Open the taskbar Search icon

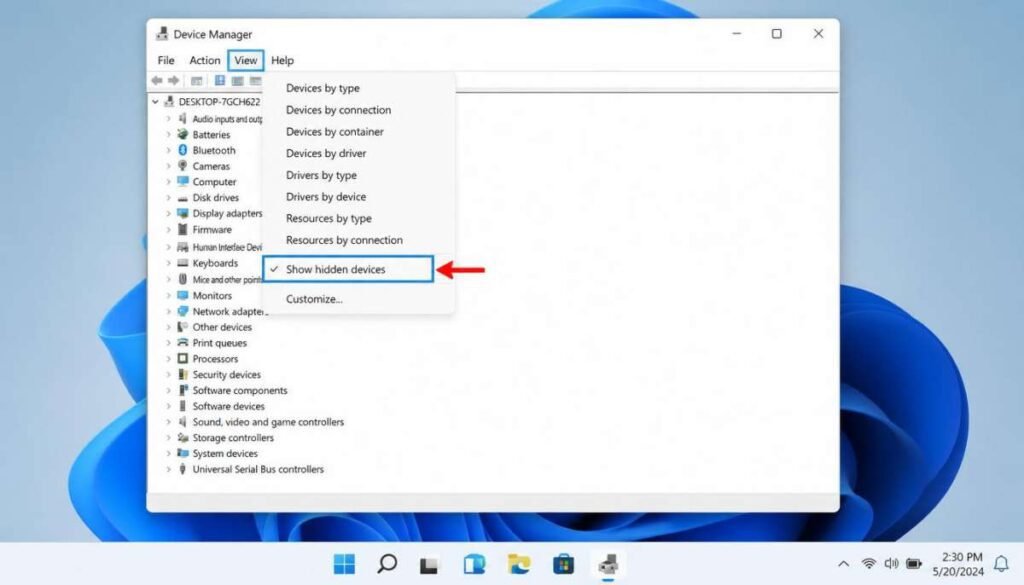point(387,563)
